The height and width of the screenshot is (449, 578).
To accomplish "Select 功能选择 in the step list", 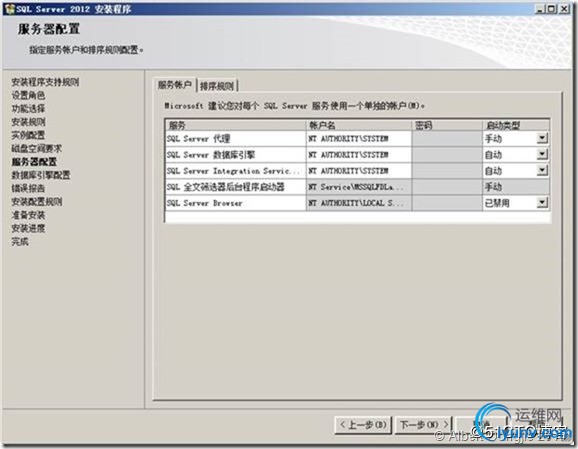I will click(28, 109).
